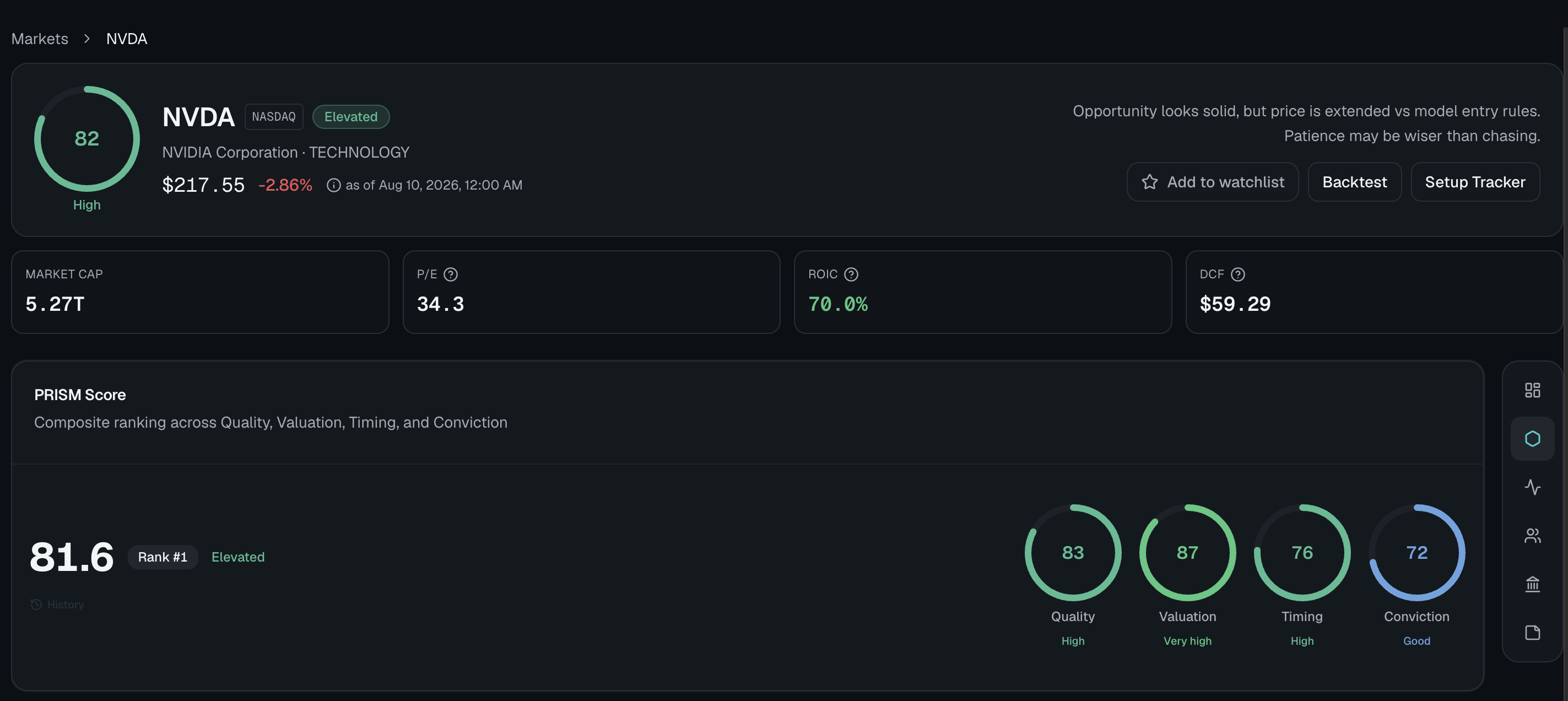Click the 'as of Aug 10, 2026' timestamp
Image resolution: width=1568 pixels, height=701 pixels.
pyautogui.click(x=434, y=185)
